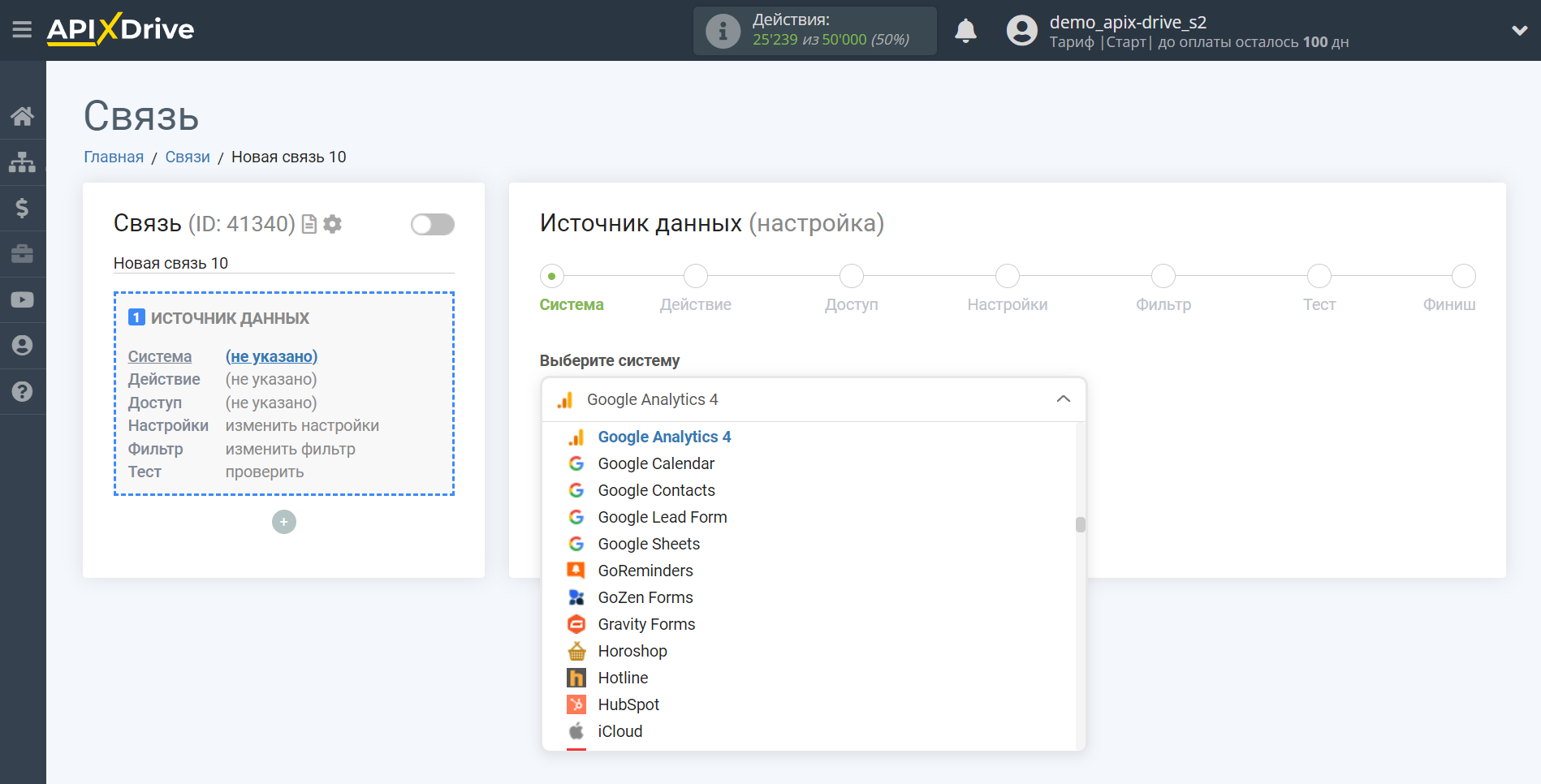1541x784 pixels.
Task: Click the Связи breadcrumb link
Action: point(188,157)
